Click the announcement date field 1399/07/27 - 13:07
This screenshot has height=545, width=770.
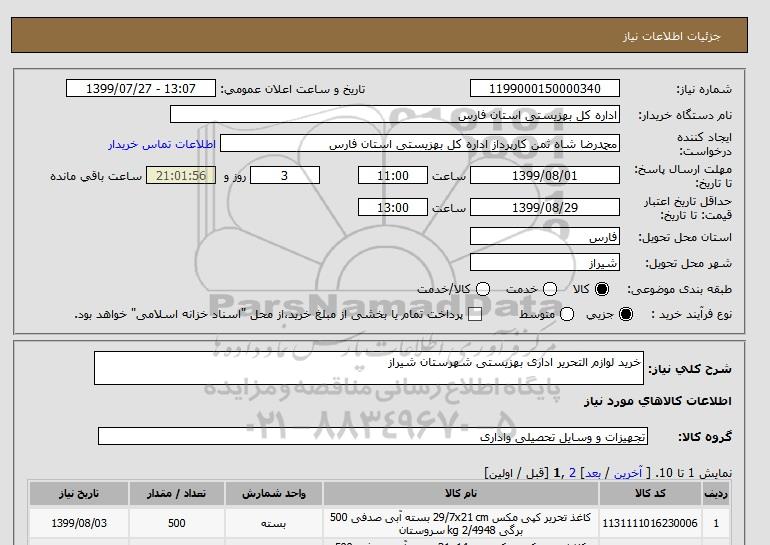(x=141, y=88)
